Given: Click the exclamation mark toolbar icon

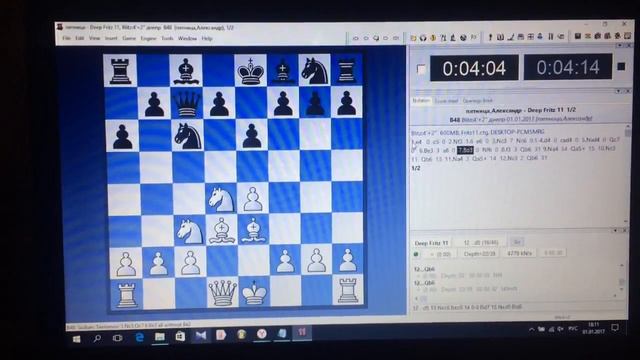Looking at the screenshot, I should 490,37.
